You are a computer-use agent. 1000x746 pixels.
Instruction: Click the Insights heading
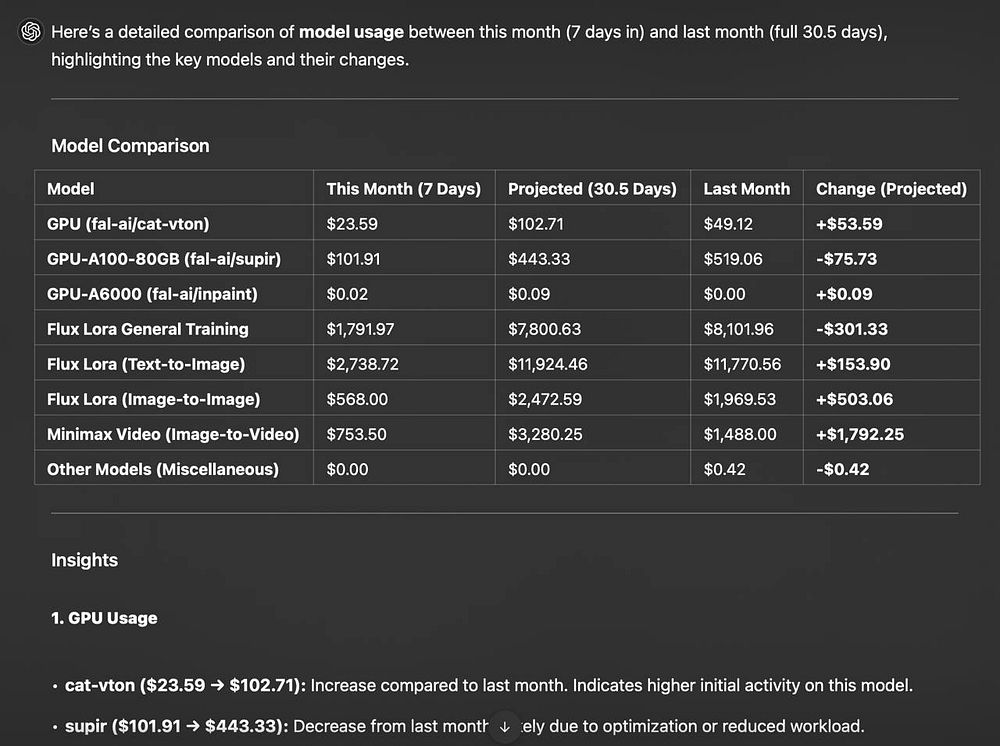[84, 560]
